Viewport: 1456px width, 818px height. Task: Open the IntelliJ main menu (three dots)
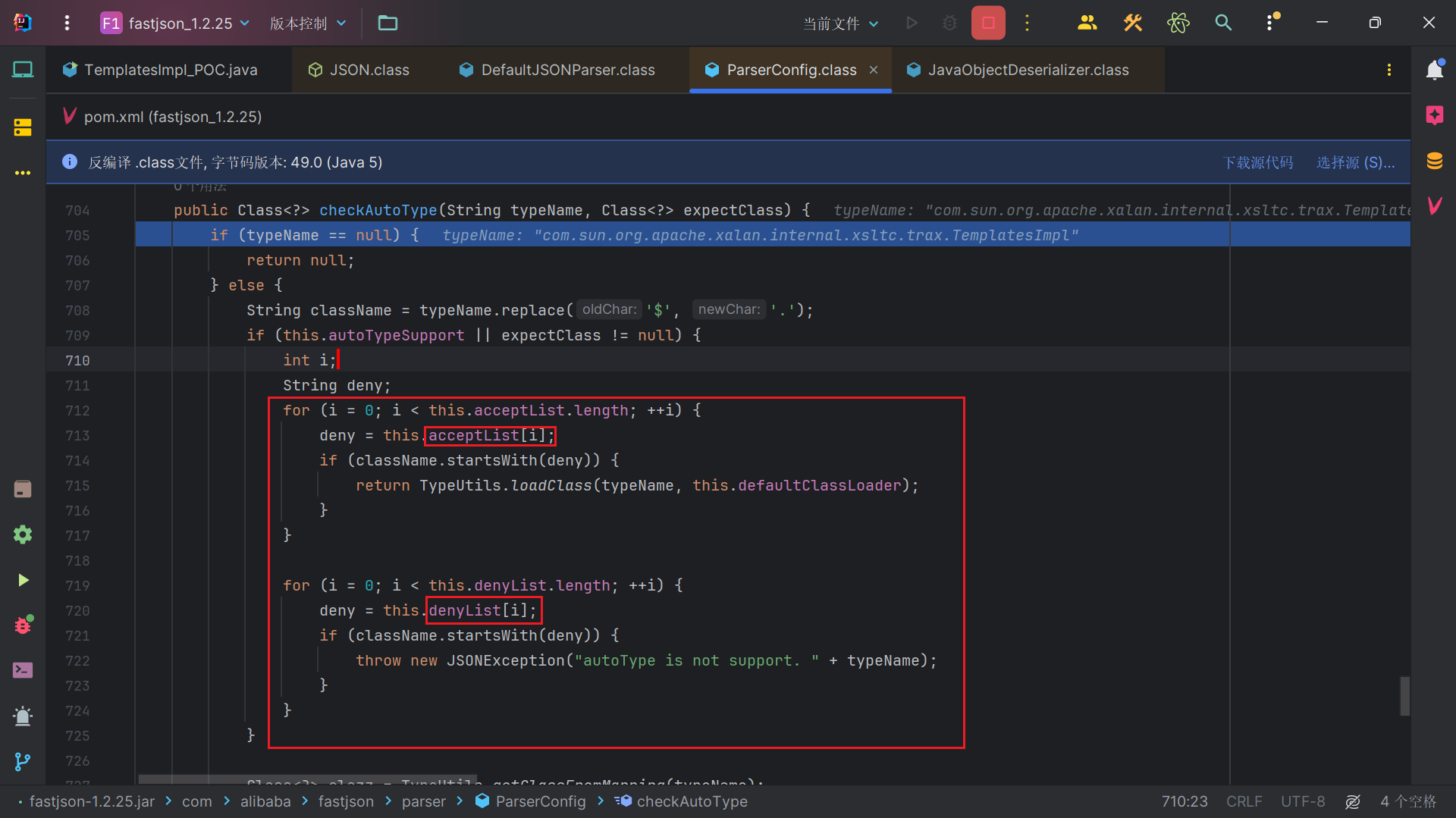click(x=67, y=23)
